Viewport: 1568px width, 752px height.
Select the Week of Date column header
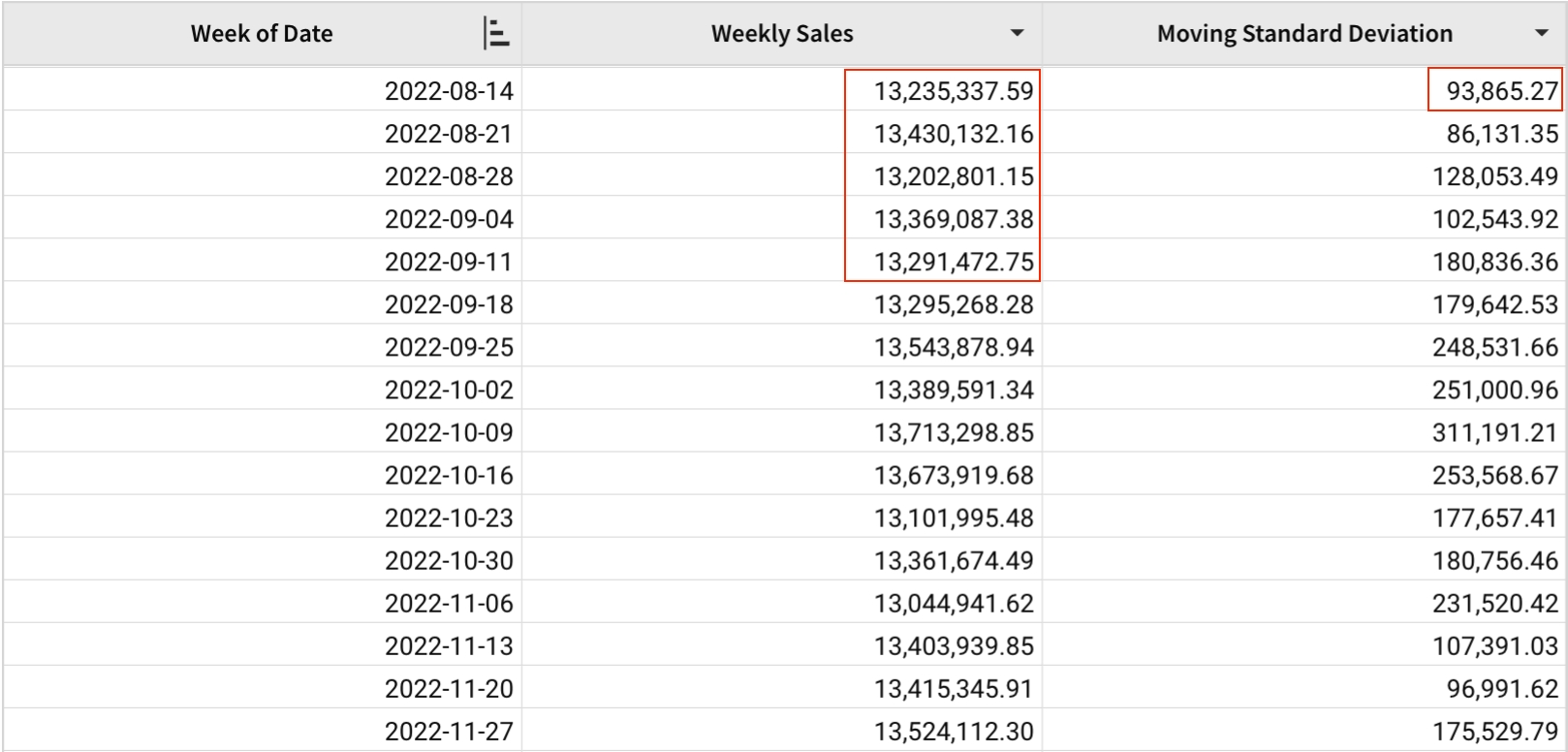262,34
